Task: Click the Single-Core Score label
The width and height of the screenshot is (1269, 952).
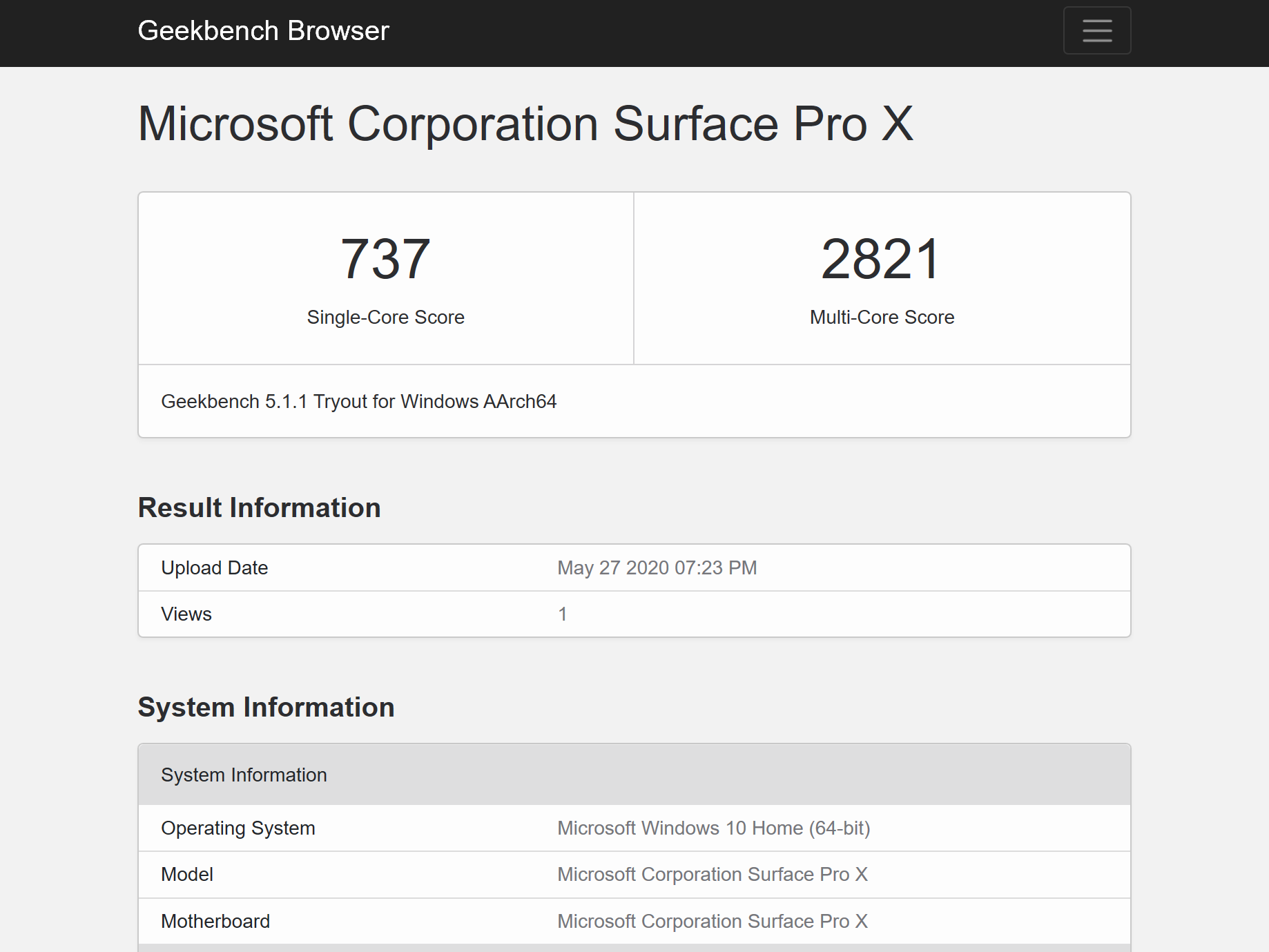Action: tap(385, 317)
